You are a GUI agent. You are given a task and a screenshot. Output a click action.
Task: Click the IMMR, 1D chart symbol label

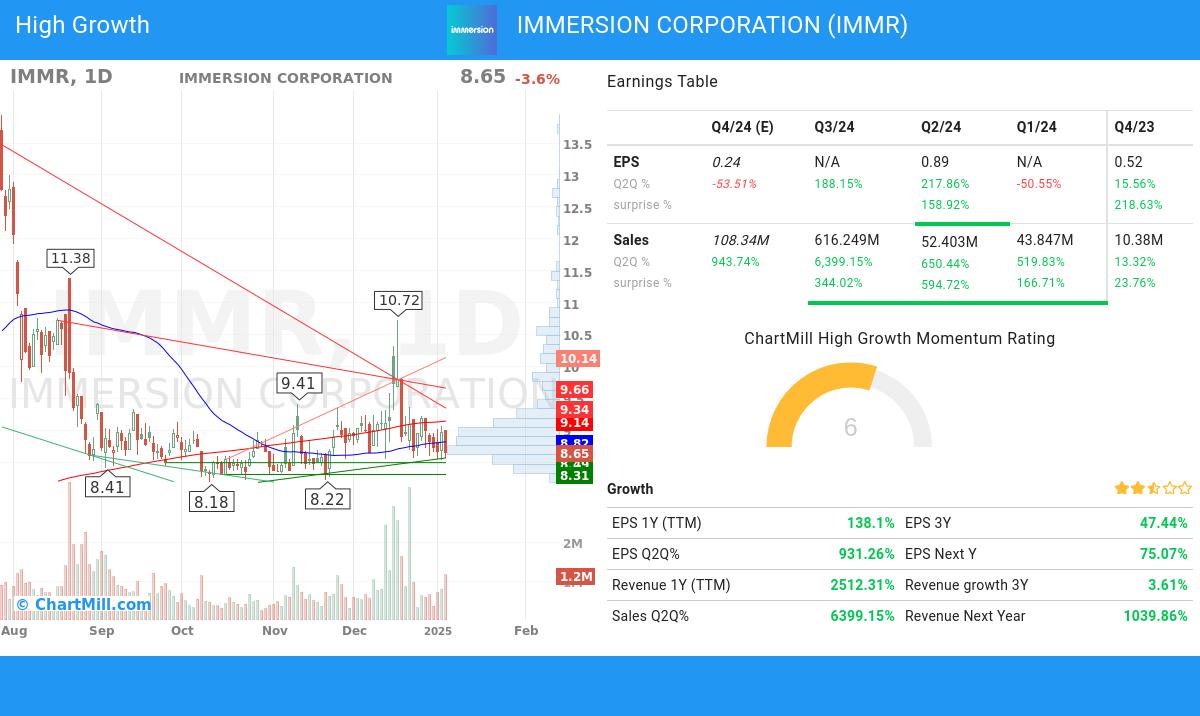pos(61,77)
